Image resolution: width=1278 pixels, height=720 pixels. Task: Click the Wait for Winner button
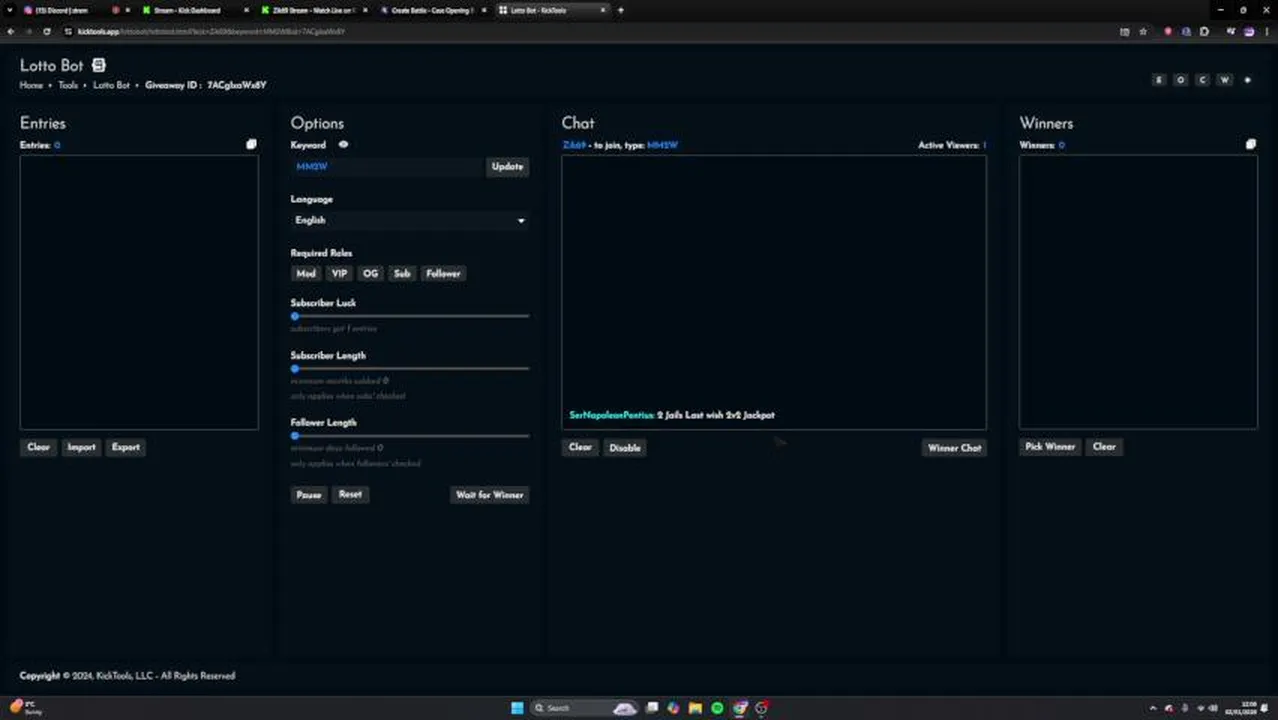pyautogui.click(x=490, y=495)
